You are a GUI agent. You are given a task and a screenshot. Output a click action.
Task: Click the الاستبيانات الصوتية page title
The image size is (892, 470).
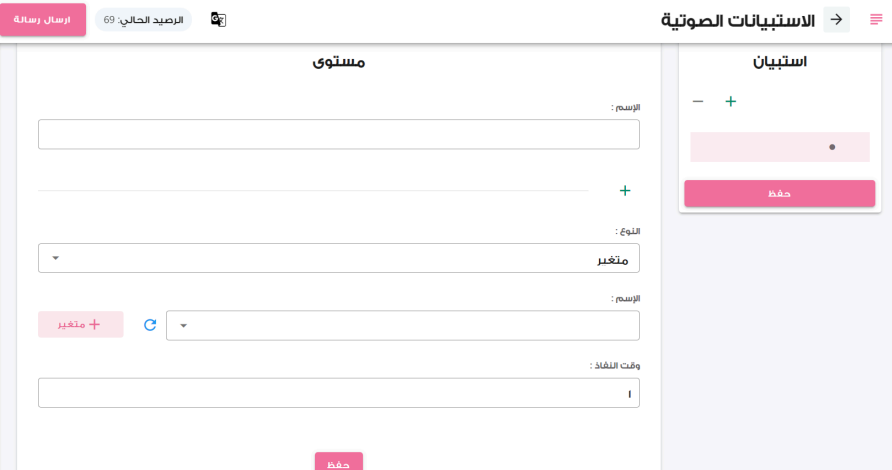tap(738, 20)
